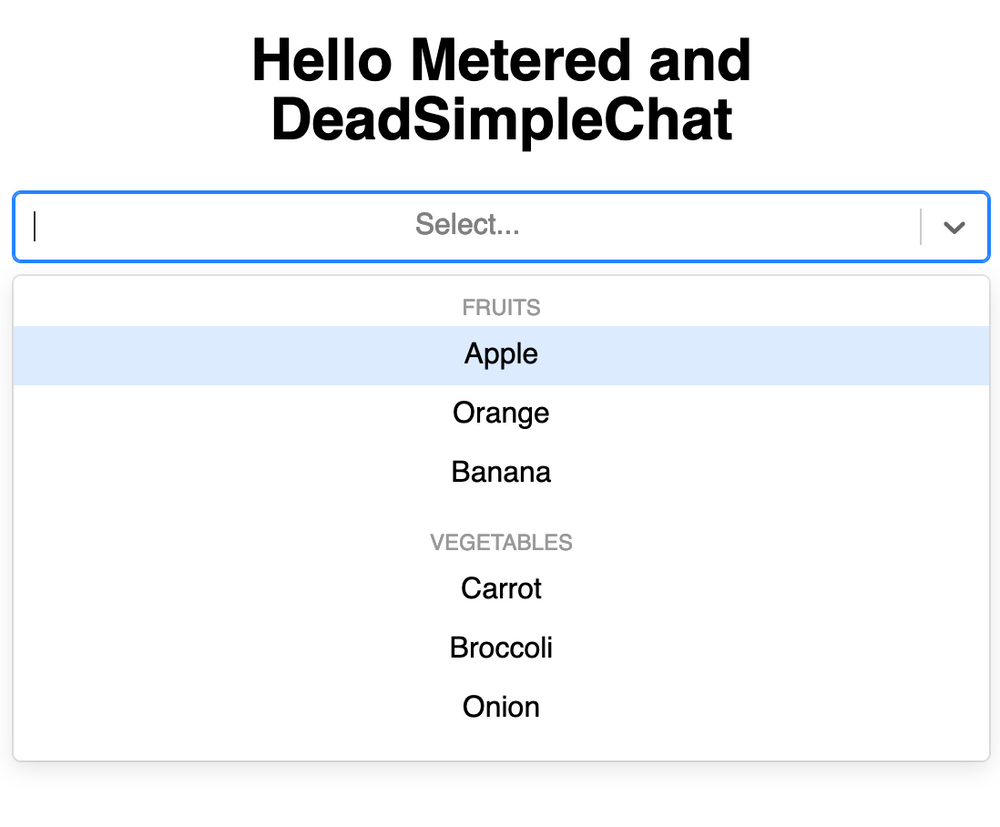
Task: Click the divider beside the chevron
Action: (x=919, y=227)
